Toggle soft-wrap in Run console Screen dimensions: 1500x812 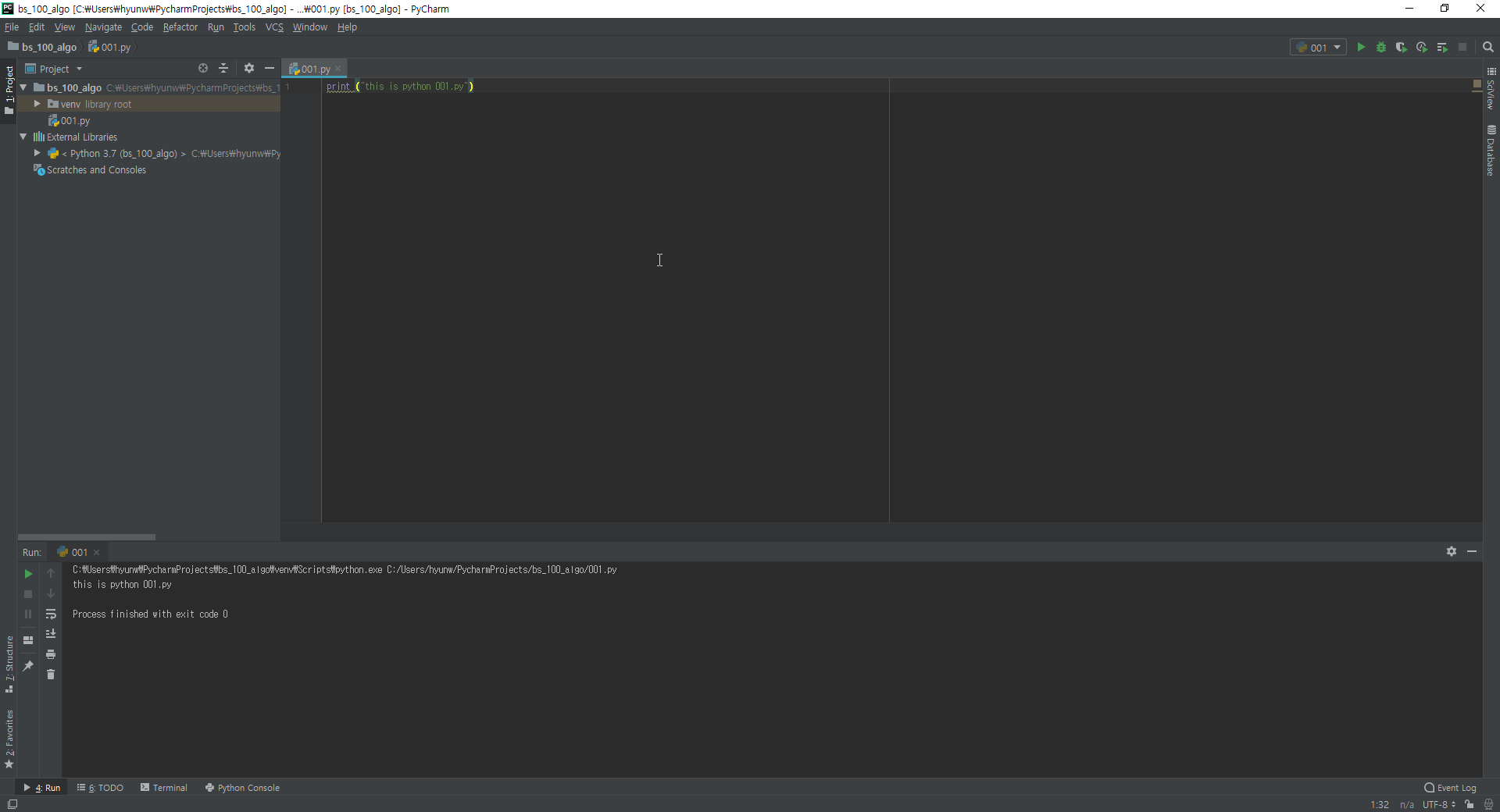(x=51, y=614)
